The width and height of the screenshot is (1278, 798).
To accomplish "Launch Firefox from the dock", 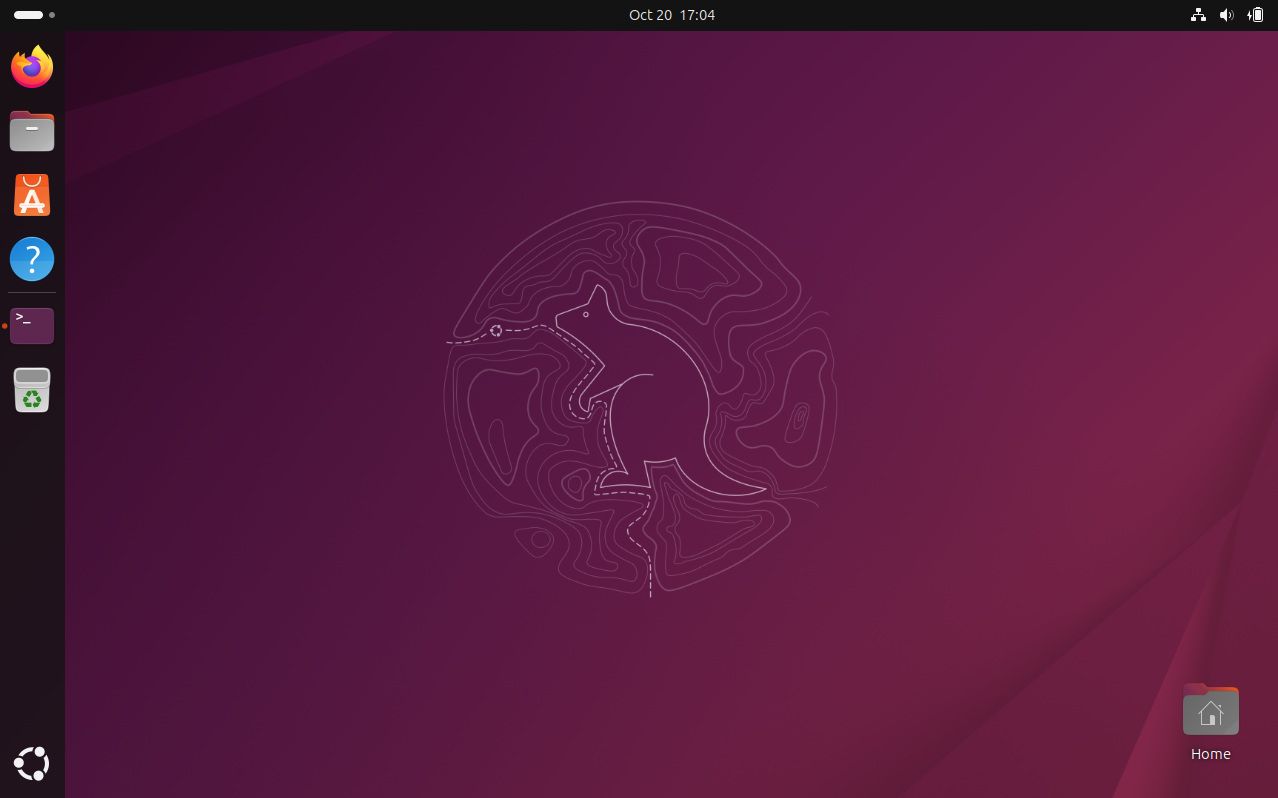I will [31, 66].
